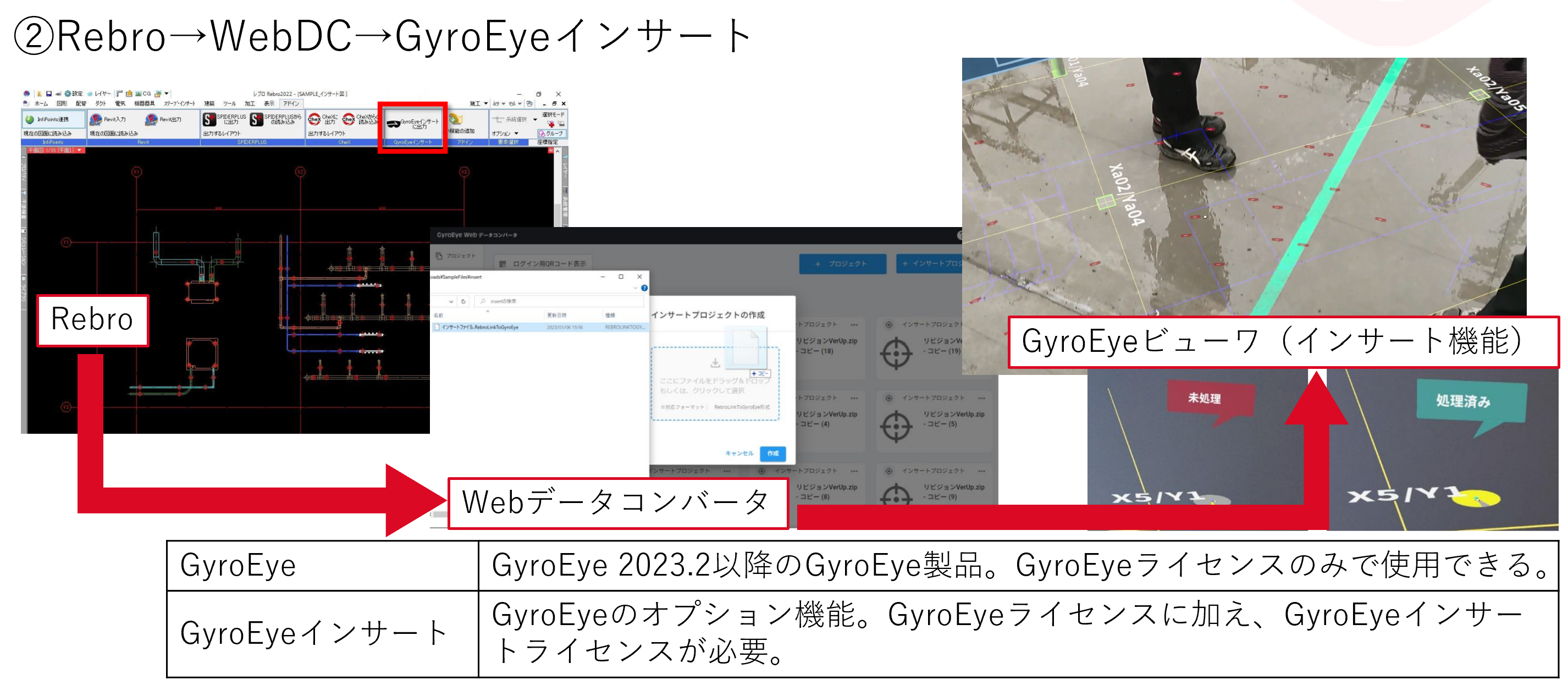
Task: Open the 平面図 view dropdown arrow
Action: [79, 150]
